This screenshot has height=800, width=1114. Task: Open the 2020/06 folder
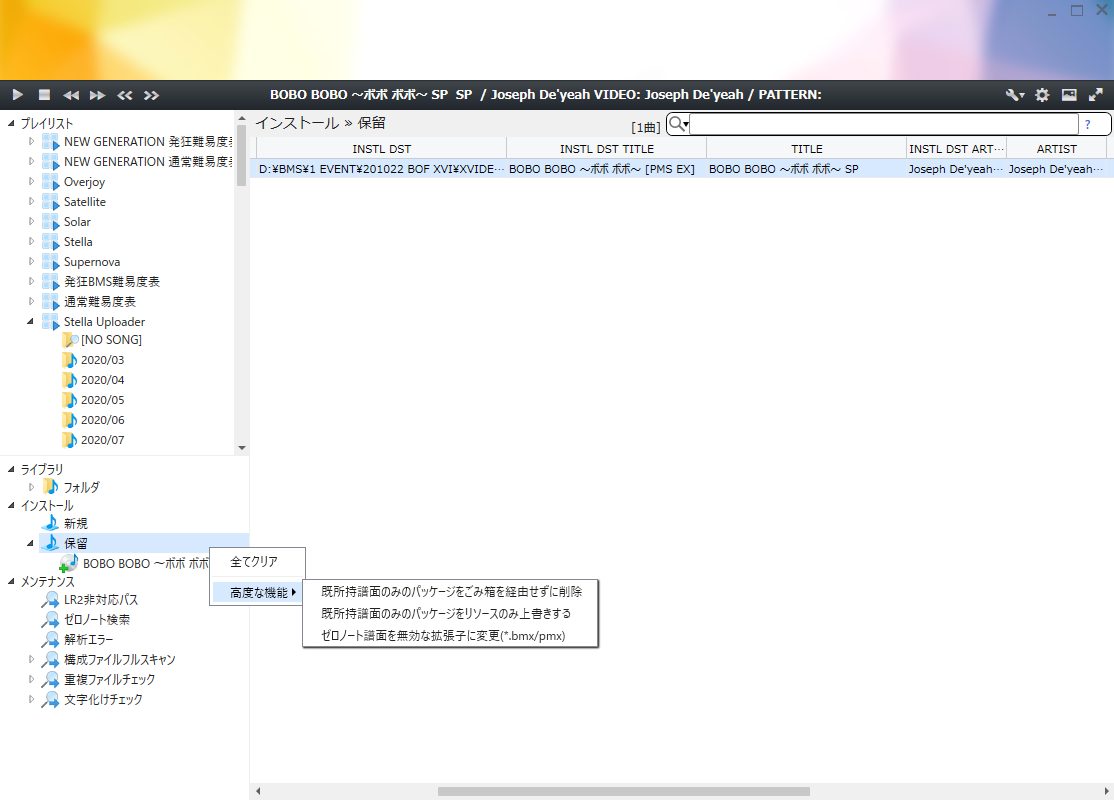tap(102, 420)
